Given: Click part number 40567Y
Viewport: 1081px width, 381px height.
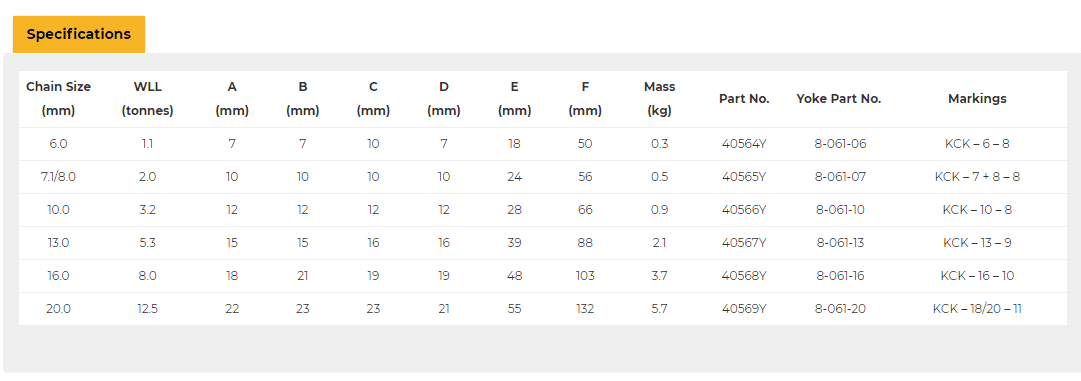Looking at the screenshot, I should (744, 243).
